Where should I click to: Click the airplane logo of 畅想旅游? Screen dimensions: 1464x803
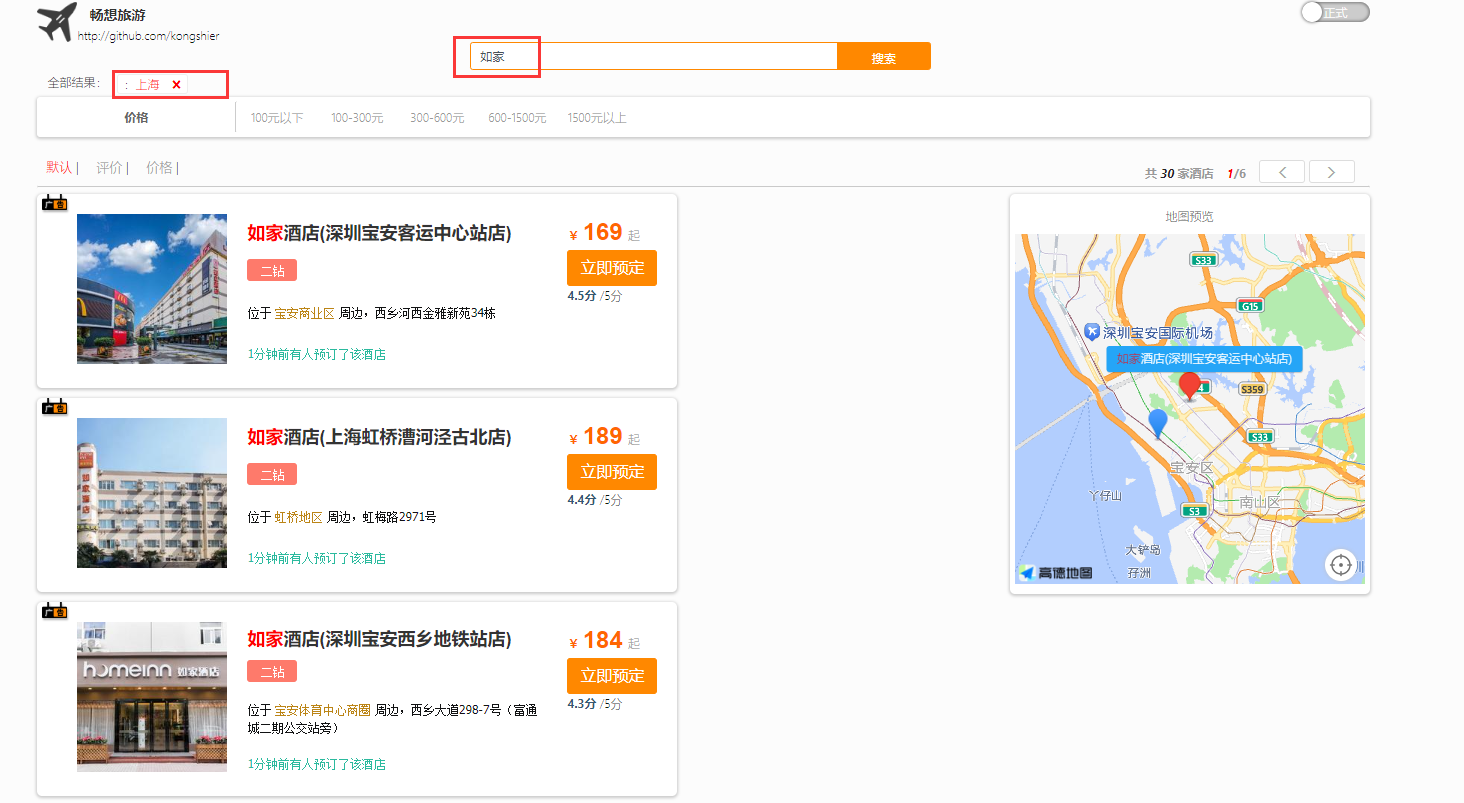tap(55, 22)
